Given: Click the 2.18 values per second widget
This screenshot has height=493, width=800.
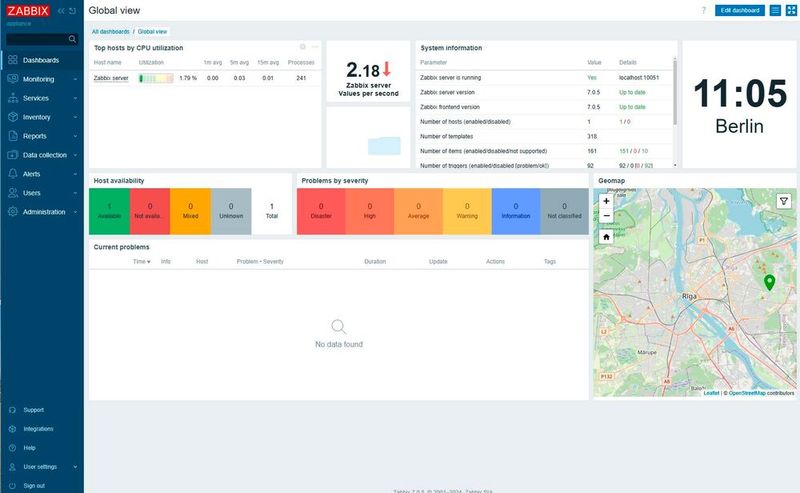Looking at the screenshot, I should coord(368,71).
